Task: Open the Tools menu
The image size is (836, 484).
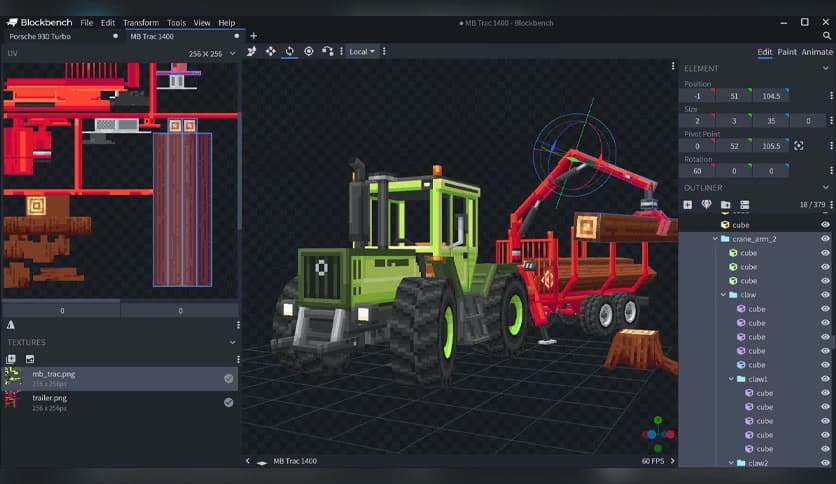Action: click(176, 22)
